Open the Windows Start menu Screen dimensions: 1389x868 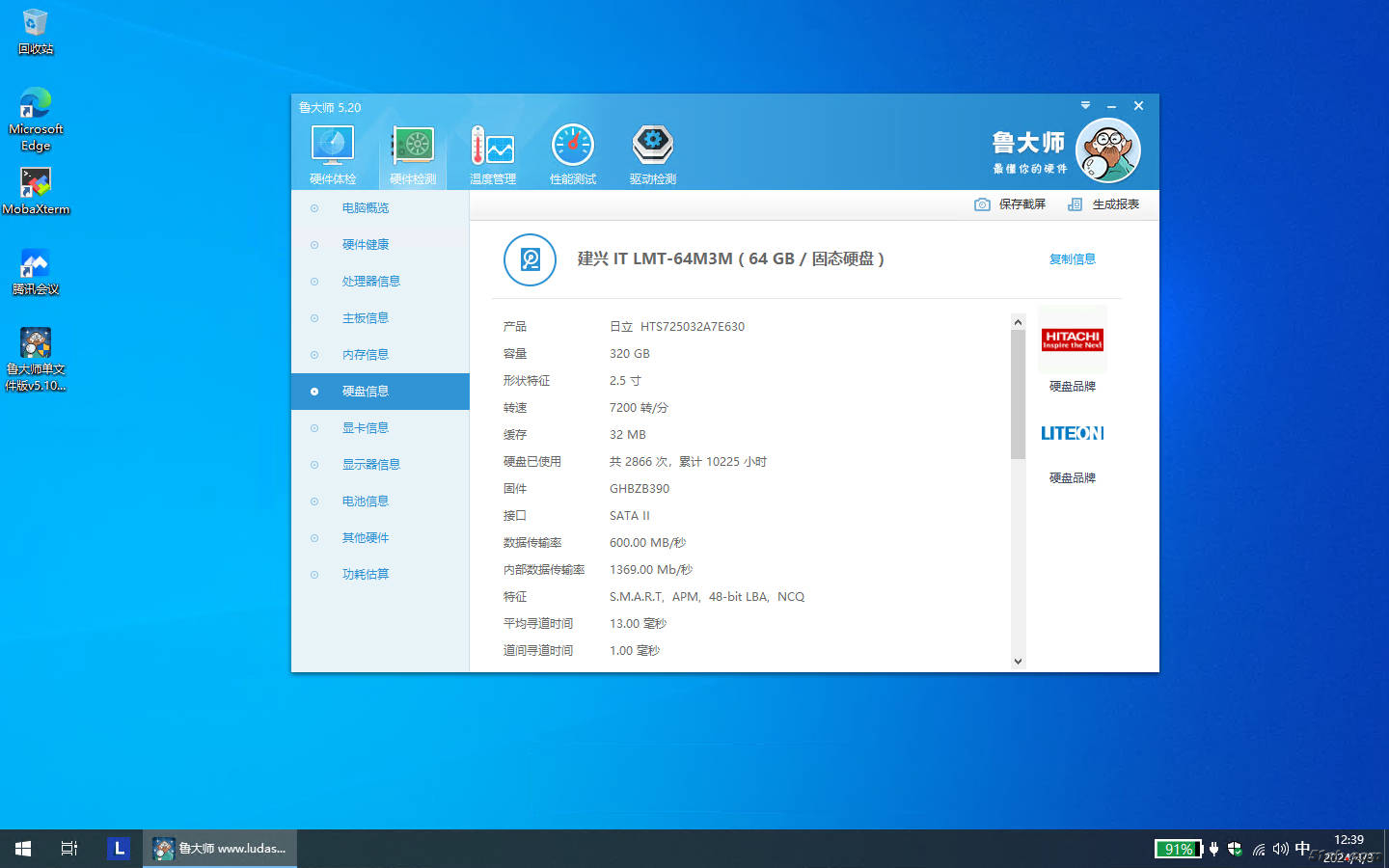tap(23, 849)
